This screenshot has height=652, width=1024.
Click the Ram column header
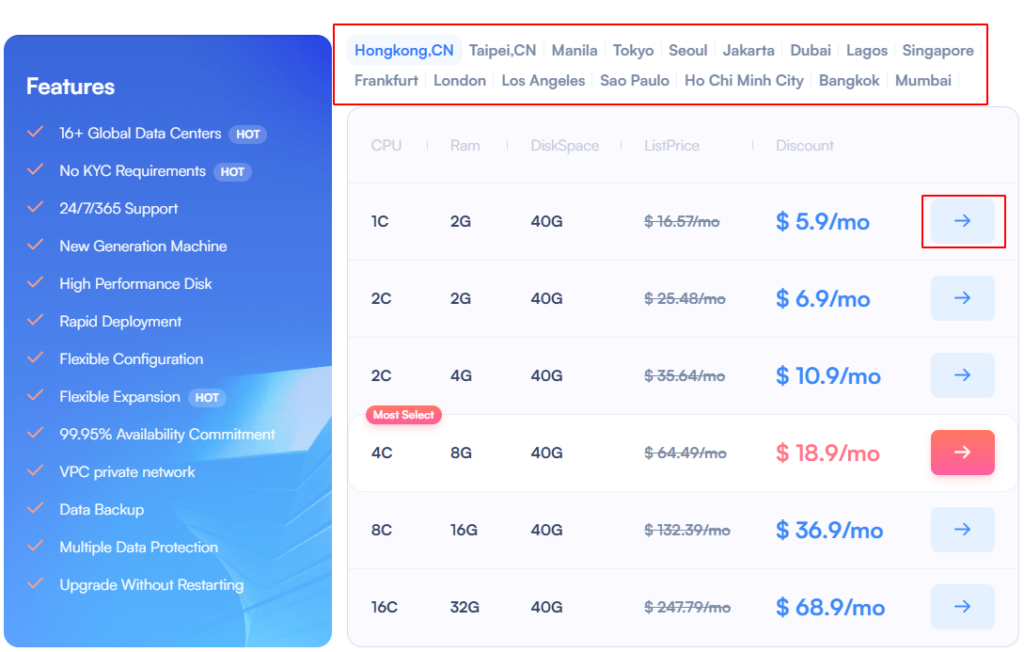pyautogui.click(x=465, y=145)
